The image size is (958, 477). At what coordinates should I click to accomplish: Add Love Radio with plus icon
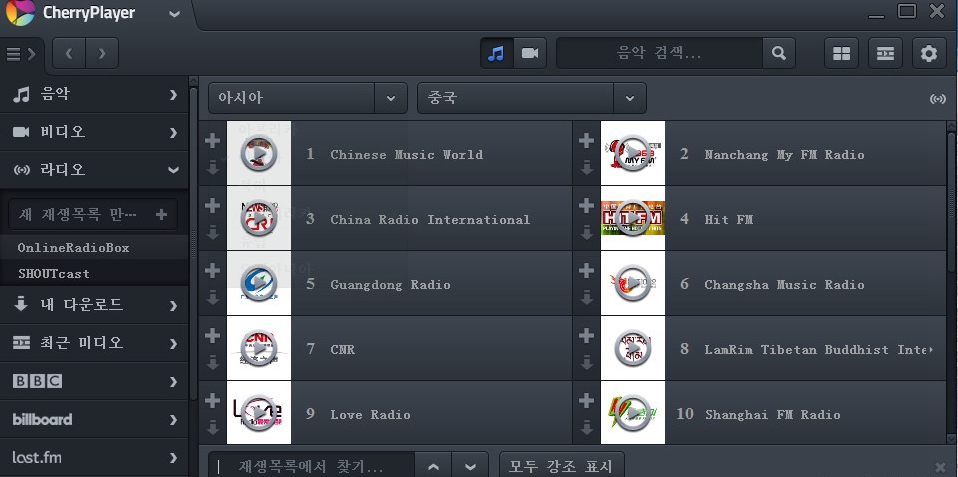pyautogui.click(x=212, y=401)
